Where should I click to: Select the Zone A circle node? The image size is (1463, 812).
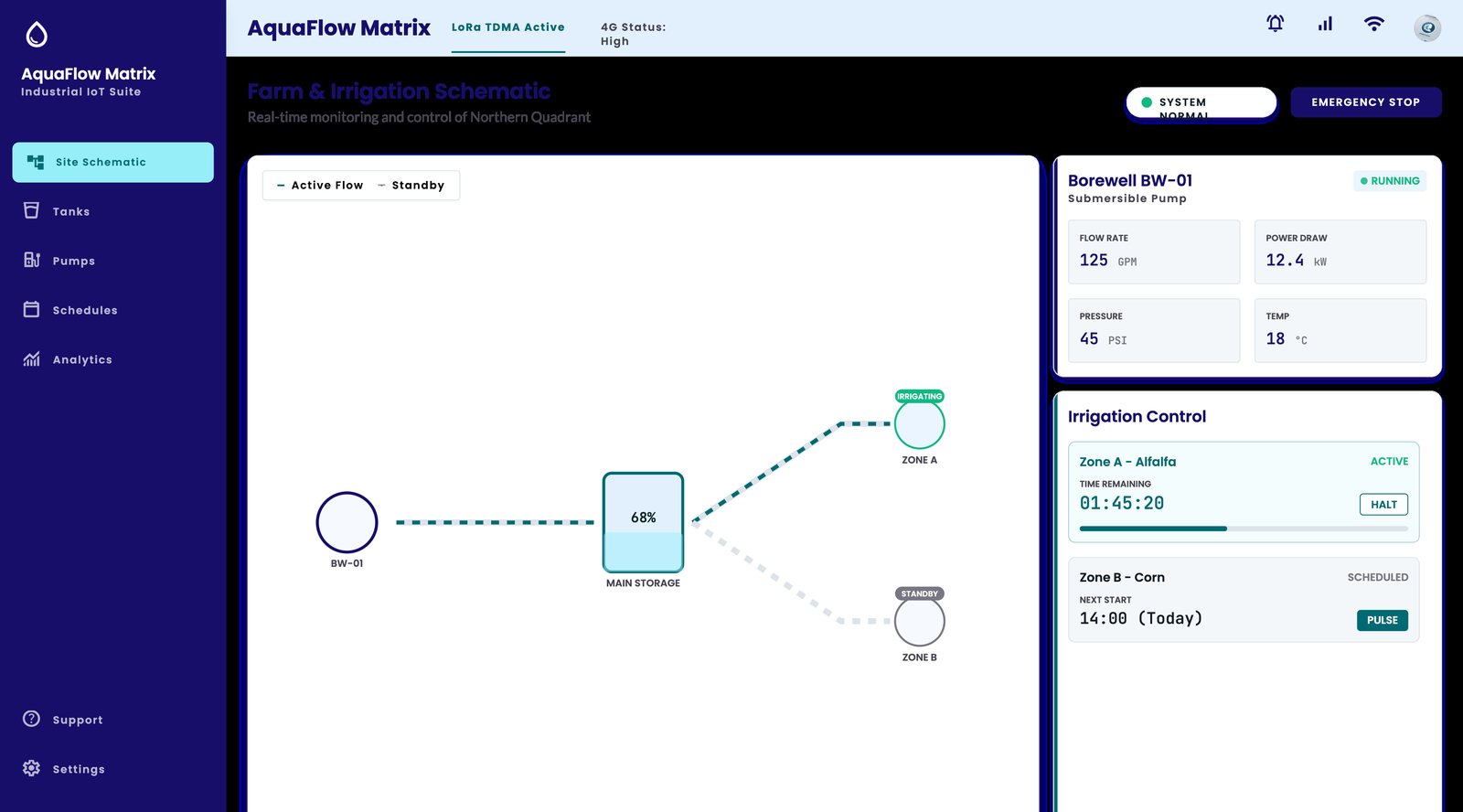919,424
